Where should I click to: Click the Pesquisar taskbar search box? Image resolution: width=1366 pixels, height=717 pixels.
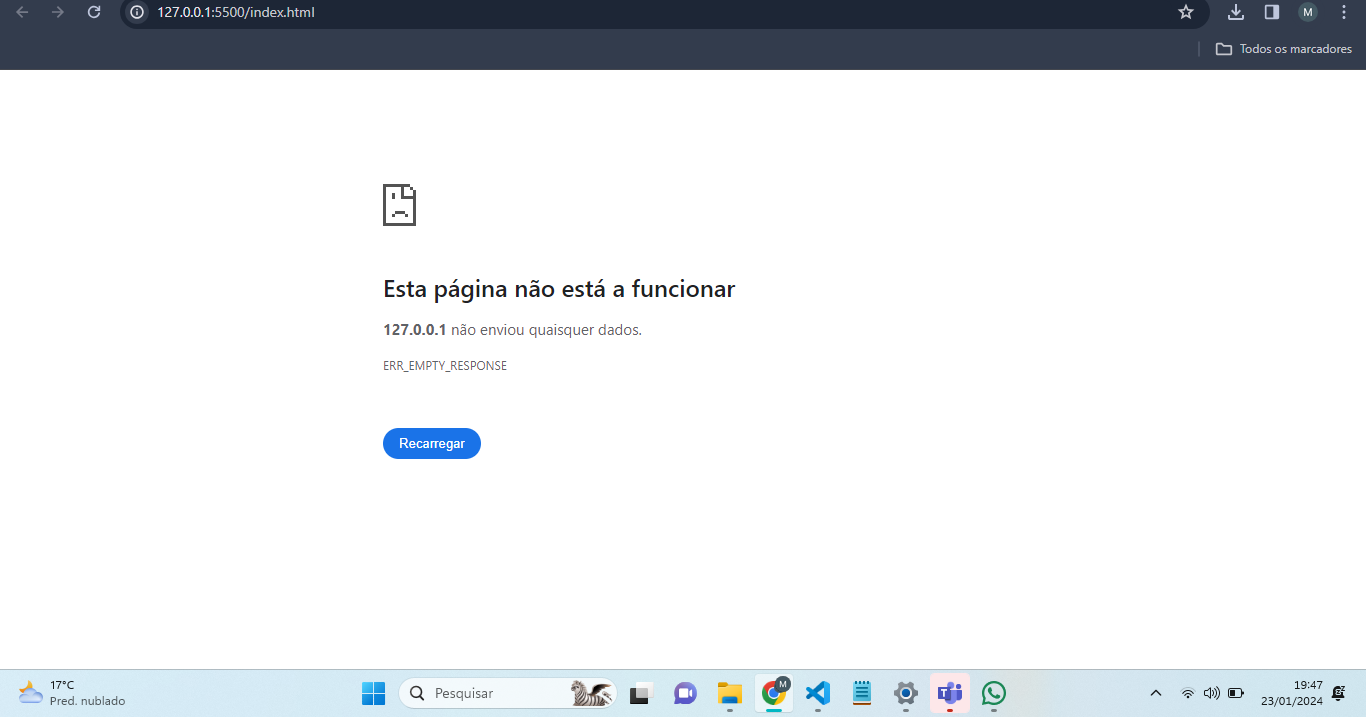507,693
